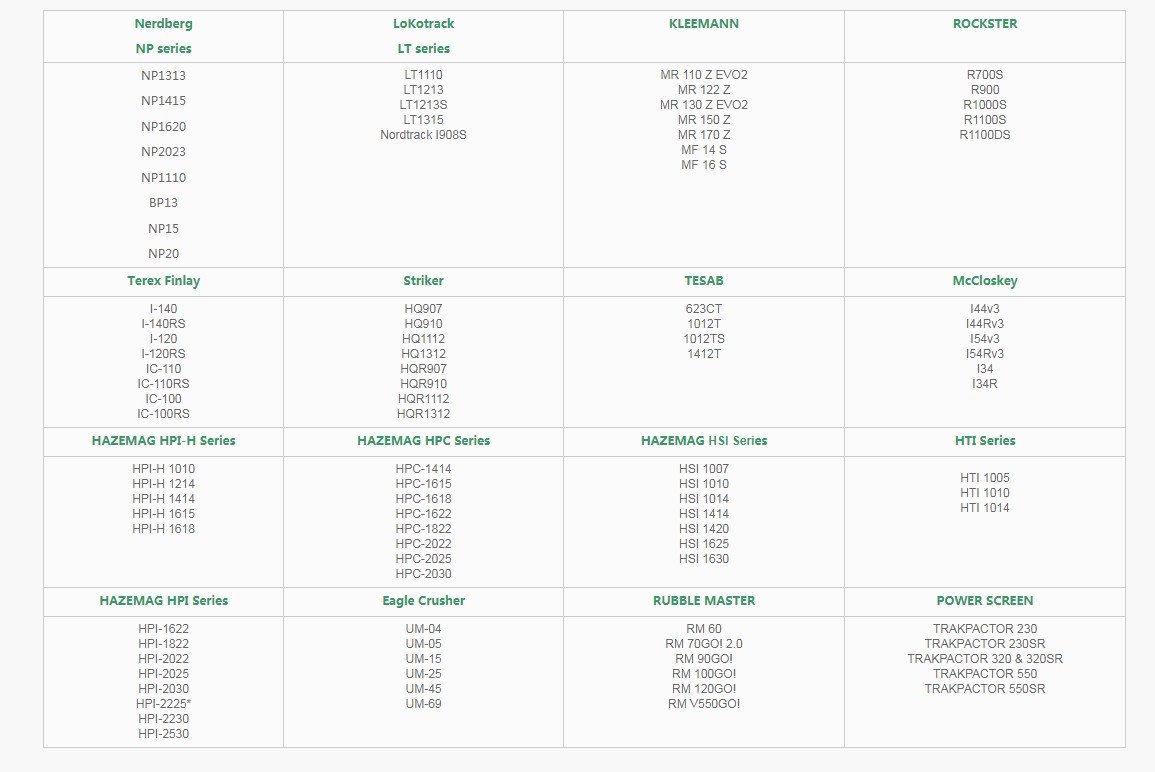This screenshot has height=772, width=1155.
Task: Click the KLEEMANN header
Action: coord(703,24)
